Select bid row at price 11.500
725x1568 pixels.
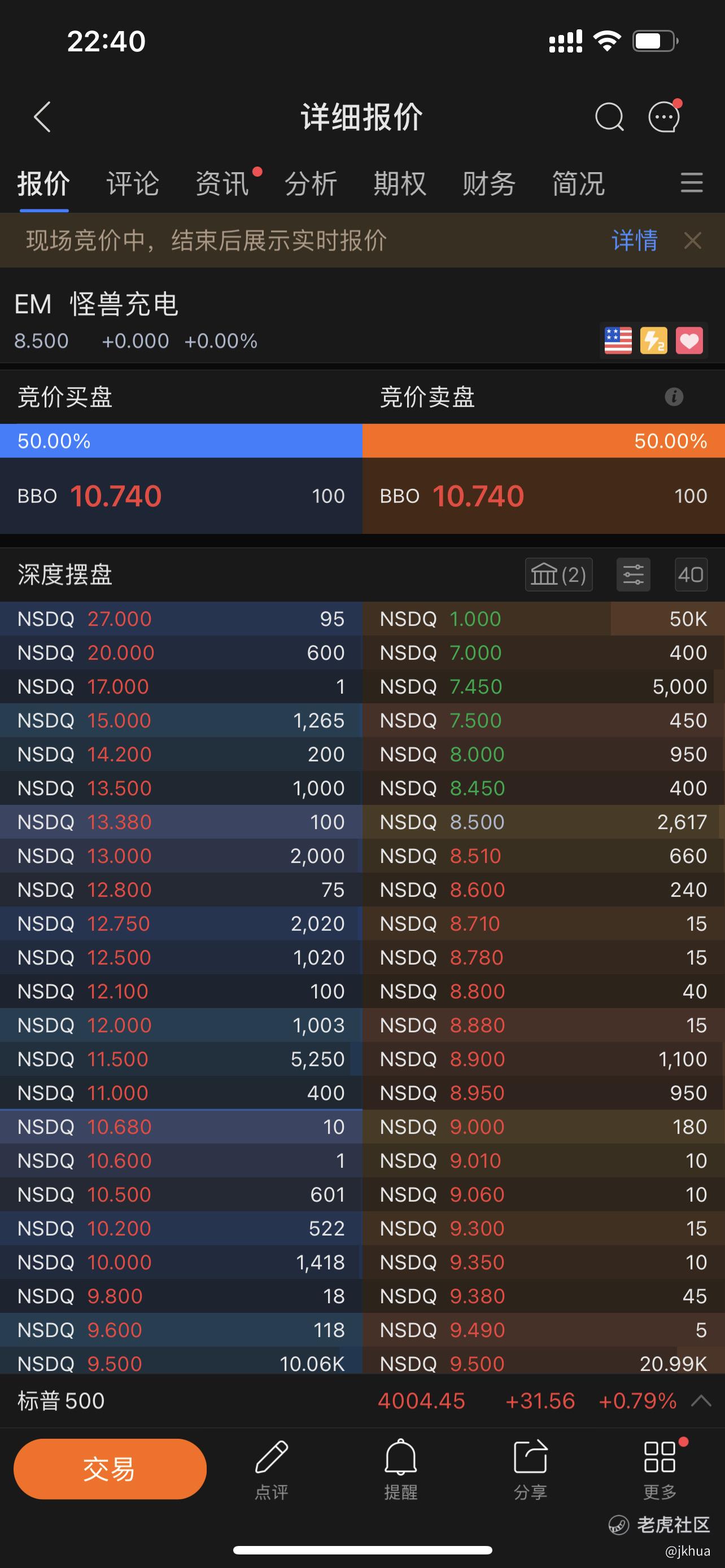click(181, 1059)
